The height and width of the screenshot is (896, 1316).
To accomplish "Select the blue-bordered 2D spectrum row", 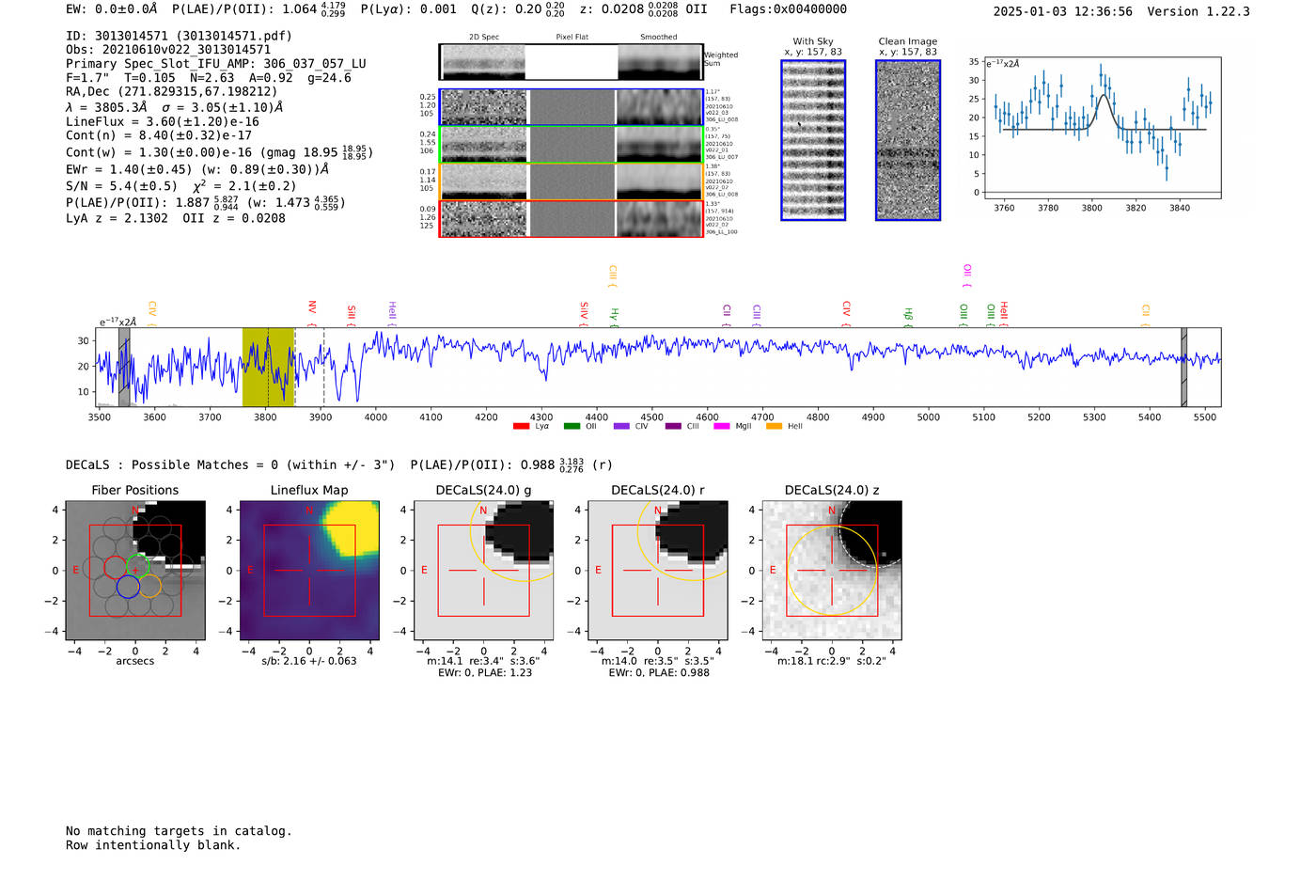I will coord(572,107).
